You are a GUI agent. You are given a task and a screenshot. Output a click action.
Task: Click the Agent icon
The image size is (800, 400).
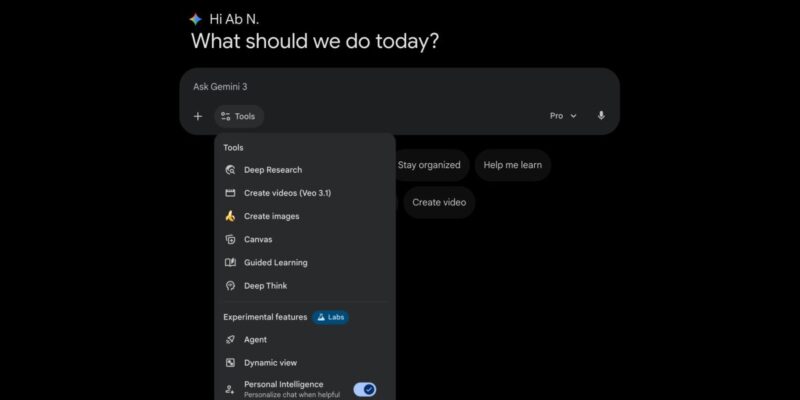(x=230, y=340)
